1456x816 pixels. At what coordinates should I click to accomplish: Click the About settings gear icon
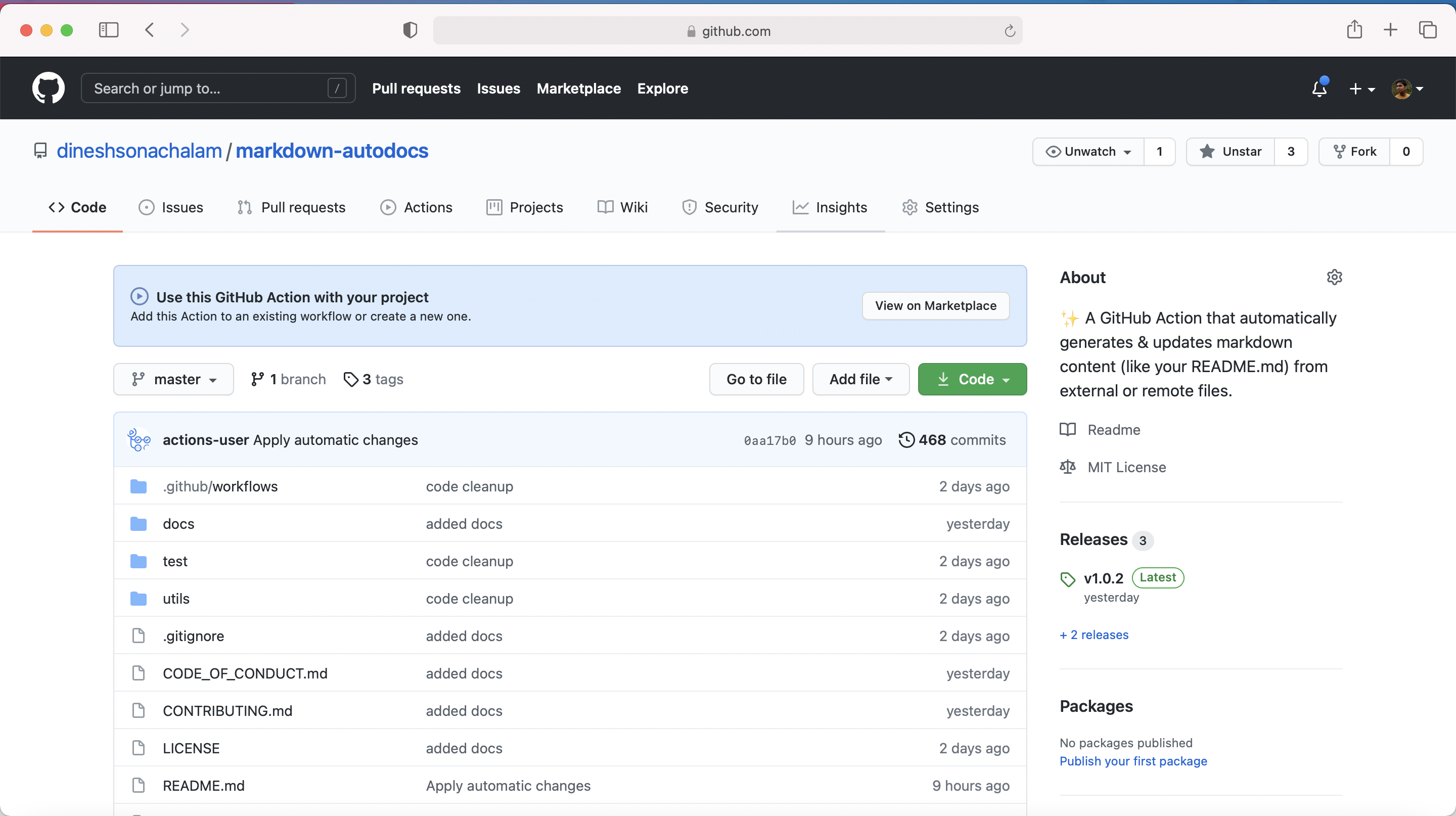(x=1334, y=277)
